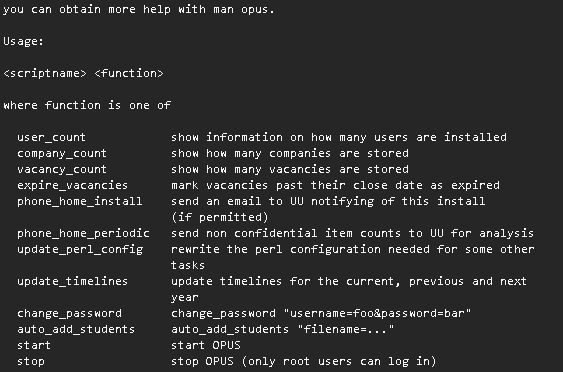Click phone_home_install in the function list
This screenshot has width=563, height=372.
pyautogui.click(x=79, y=201)
